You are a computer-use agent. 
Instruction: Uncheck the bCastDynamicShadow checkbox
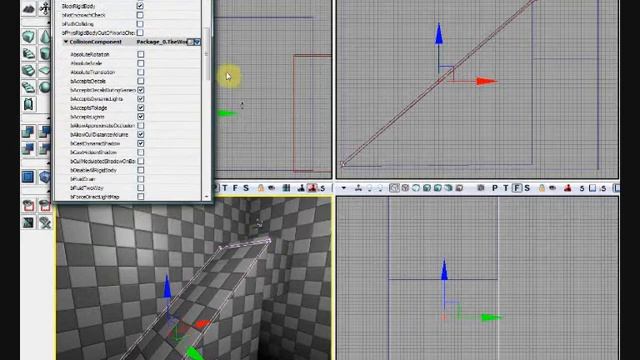point(141,143)
